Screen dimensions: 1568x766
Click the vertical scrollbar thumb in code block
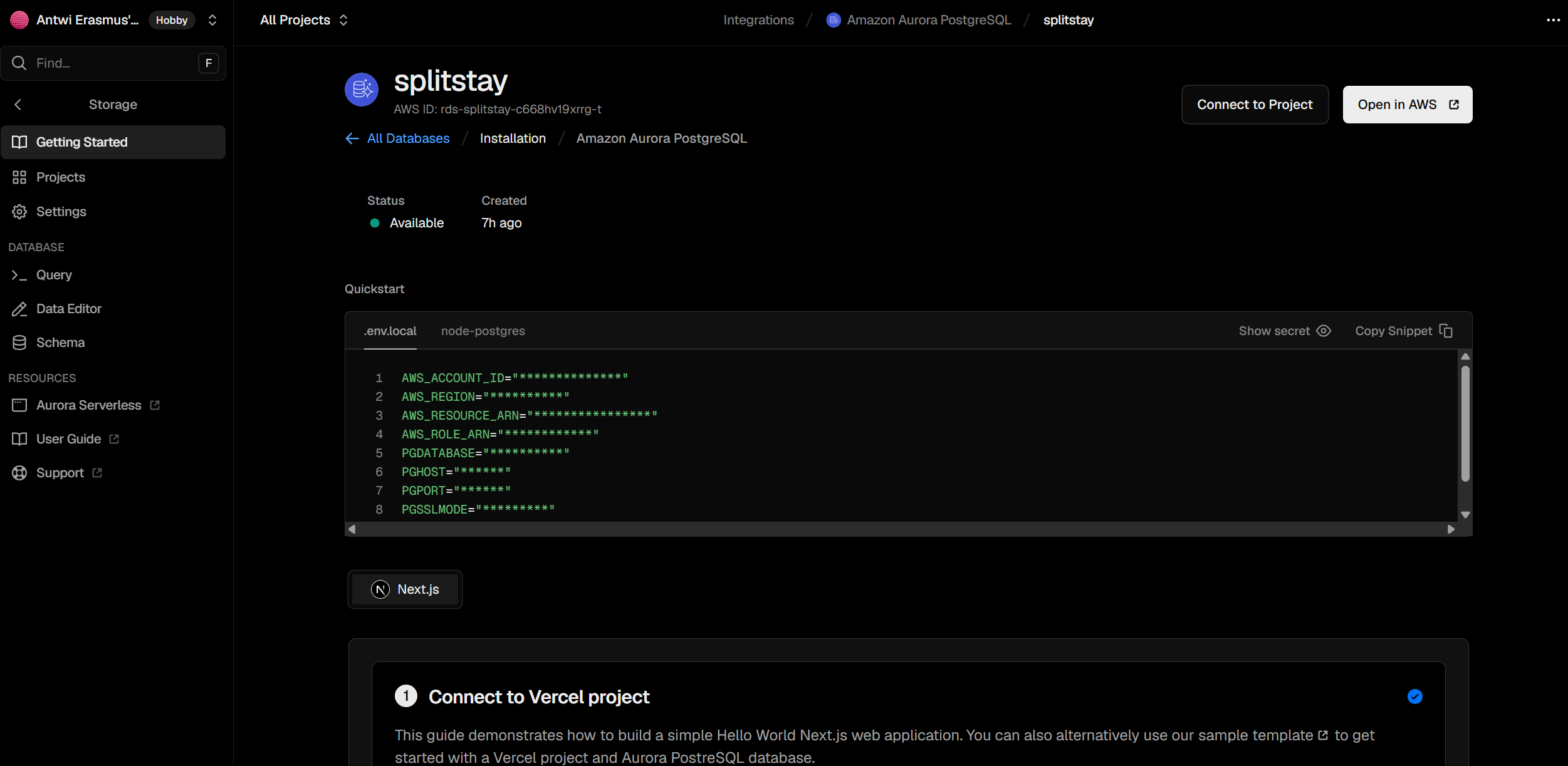coord(1465,423)
